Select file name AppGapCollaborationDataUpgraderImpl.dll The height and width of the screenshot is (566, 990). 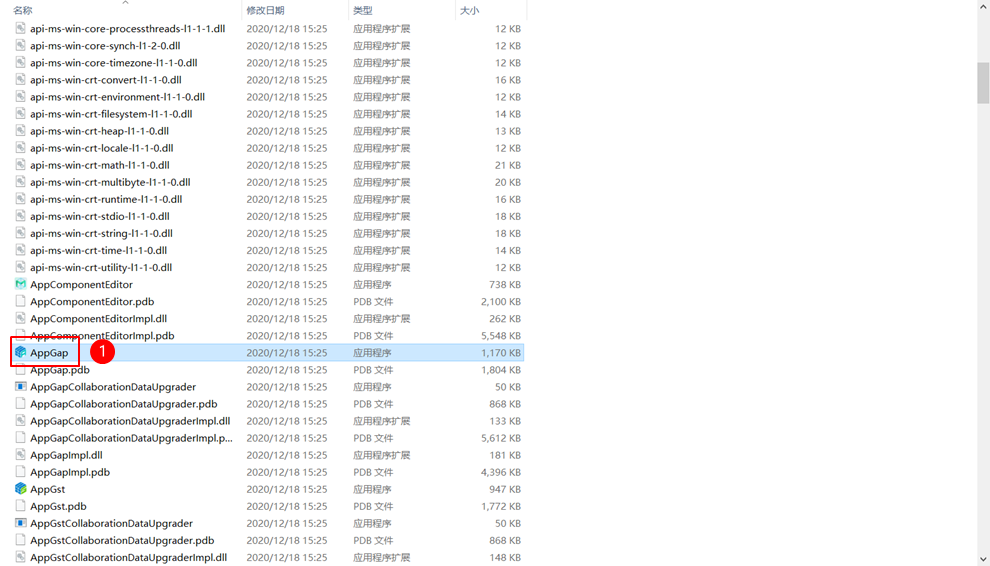click(130, 421)
